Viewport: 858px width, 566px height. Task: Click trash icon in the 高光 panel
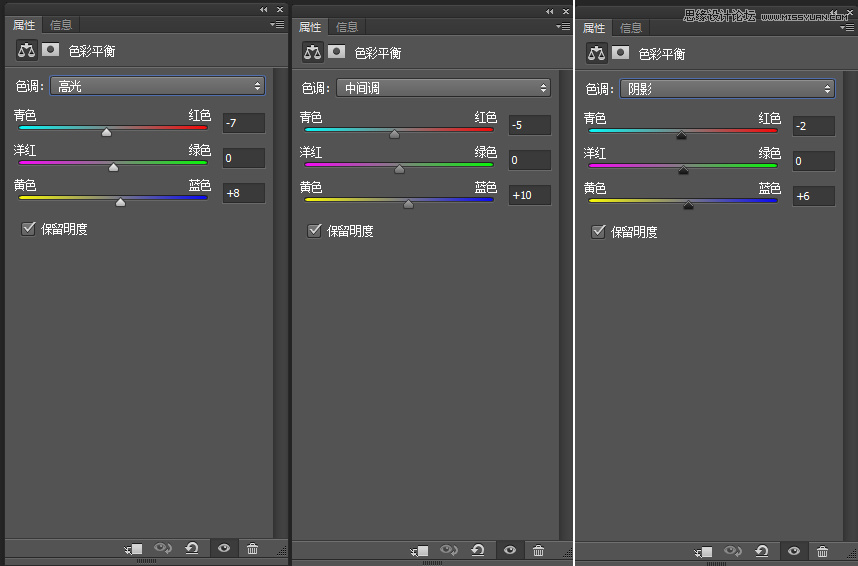[252, 548]
